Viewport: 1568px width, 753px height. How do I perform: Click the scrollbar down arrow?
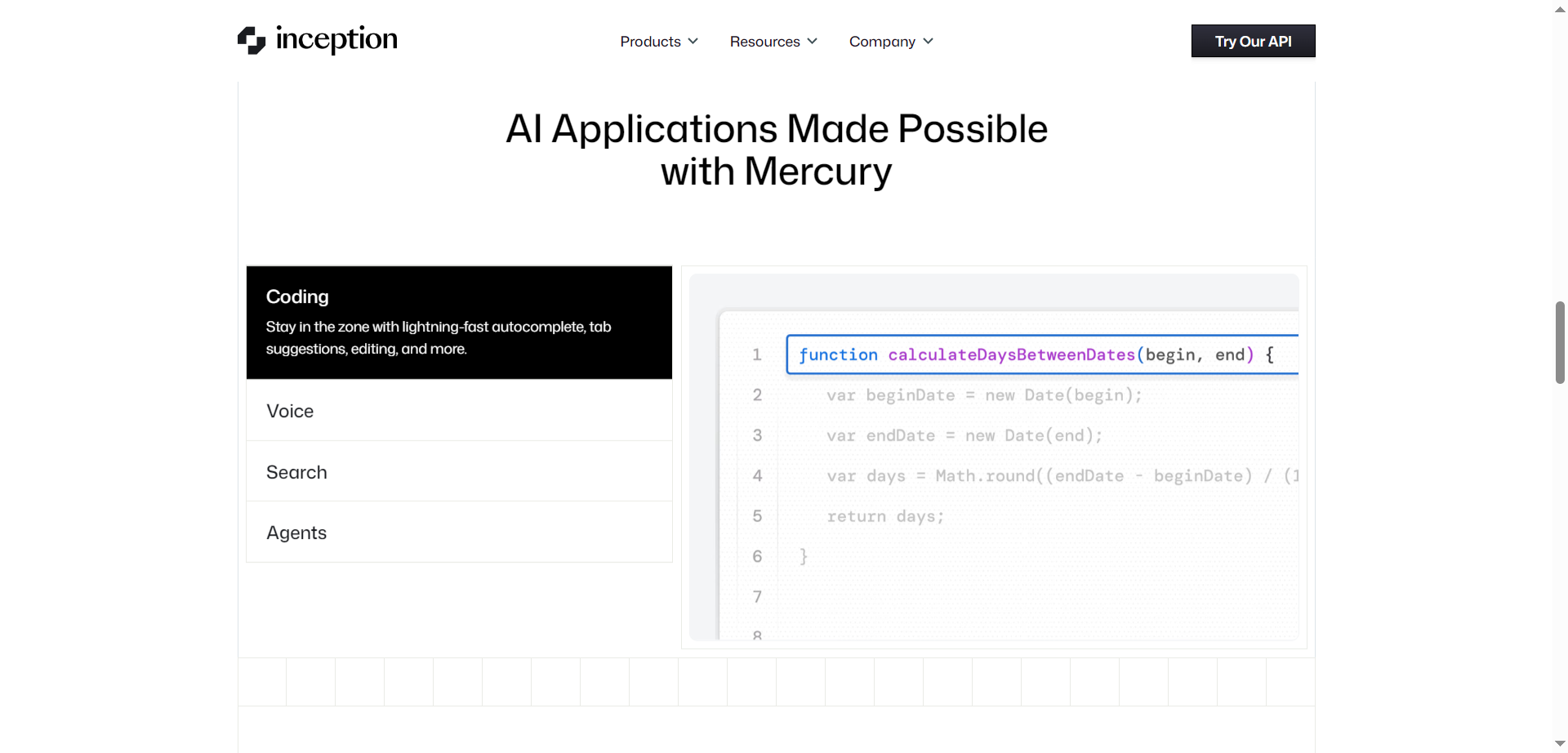click(1560, 744)
